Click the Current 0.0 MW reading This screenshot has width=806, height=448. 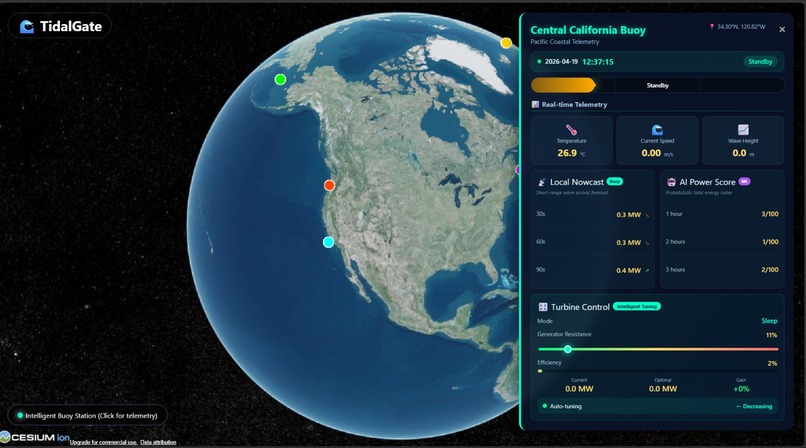pos(579,389)
